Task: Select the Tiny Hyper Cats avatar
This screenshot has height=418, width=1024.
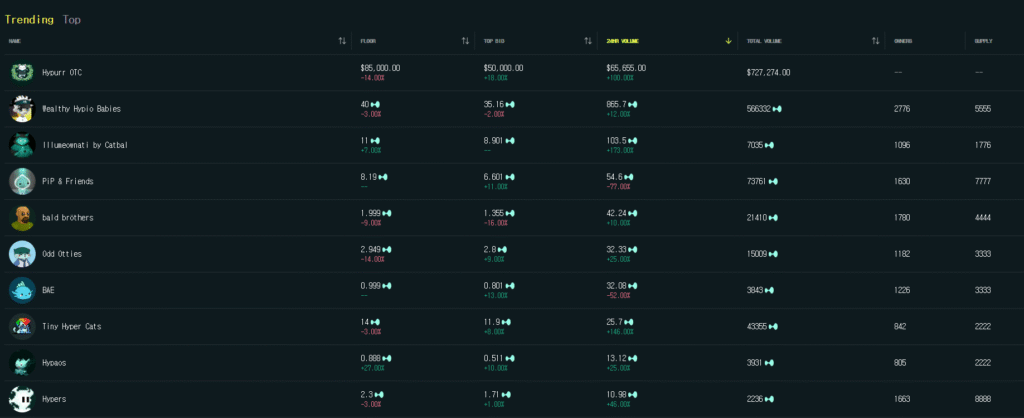Action: (22, 326)
